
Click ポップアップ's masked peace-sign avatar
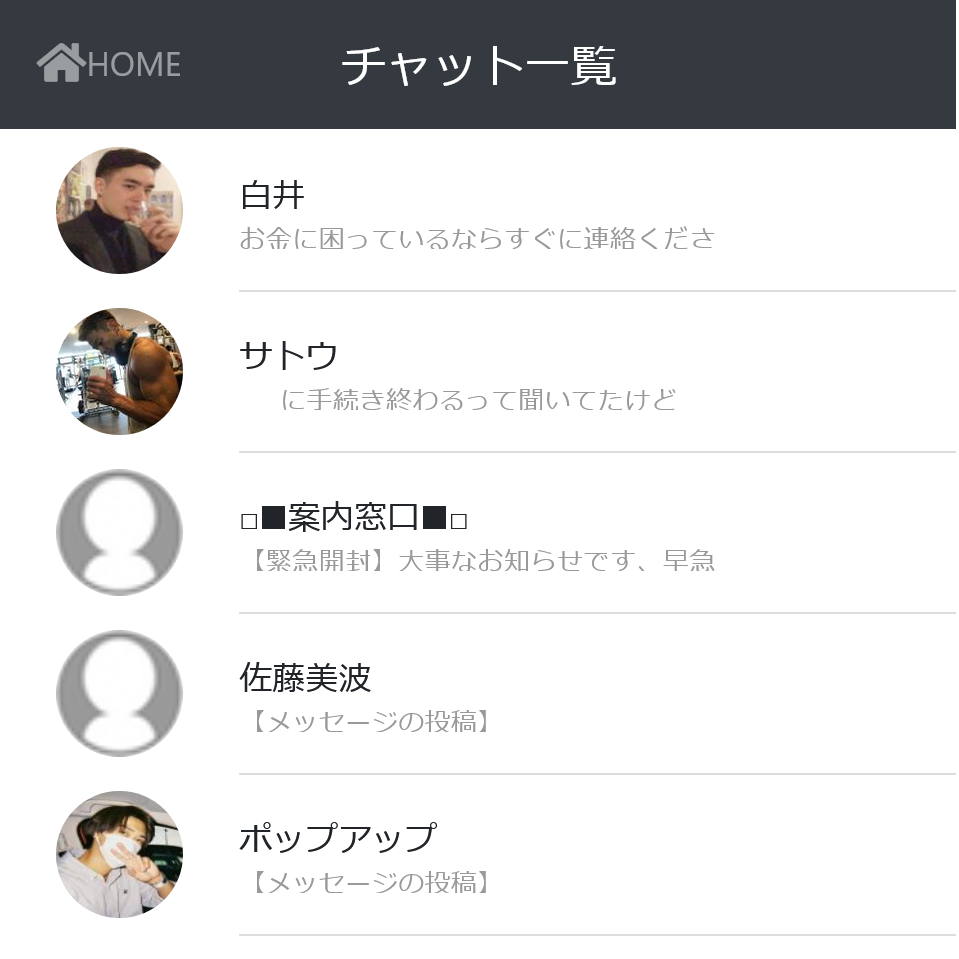[119, 854]
